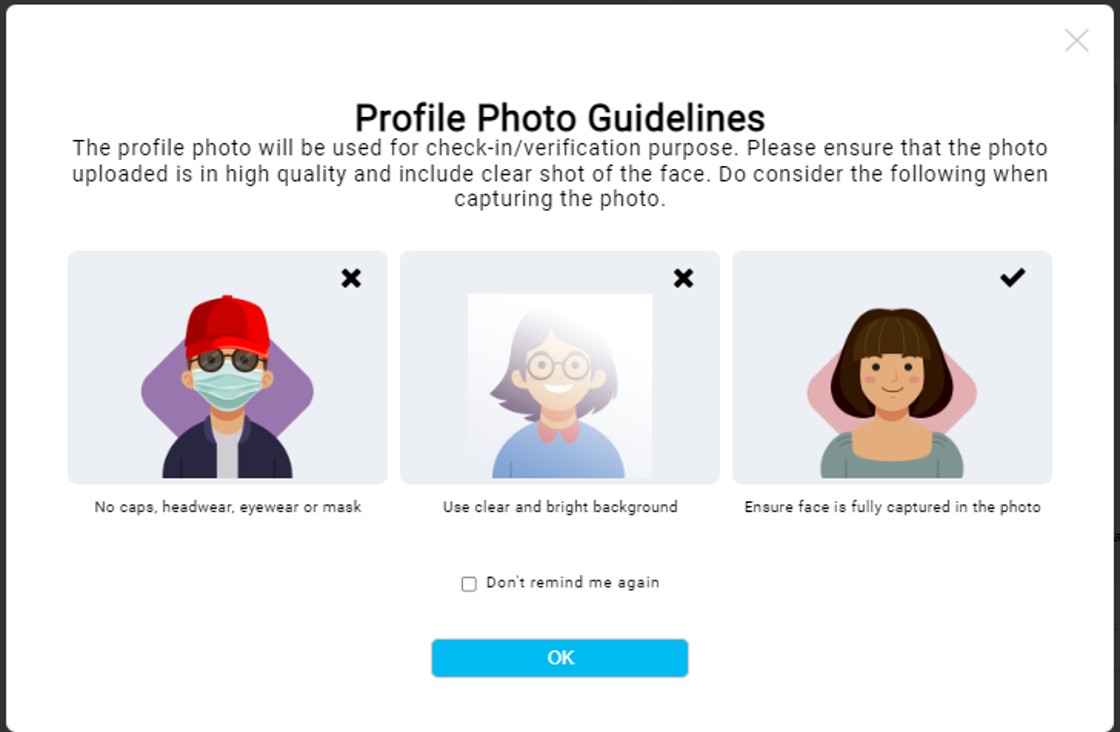Click the "Ensure face is fully captured" caption
Image resolution: width=1120 pixels, height=732 pixels.
point(892,507)
